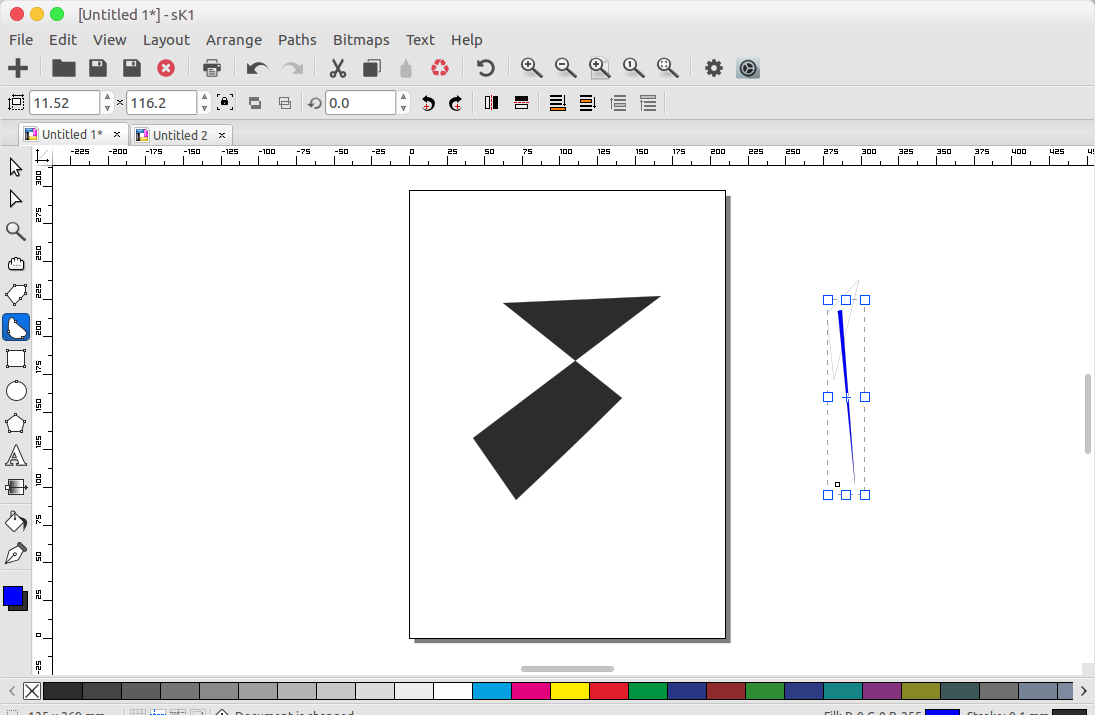Select the Fill tool
Image resolution: width=1095 pixels, height=715 pixels.
[x=15, y=521]
